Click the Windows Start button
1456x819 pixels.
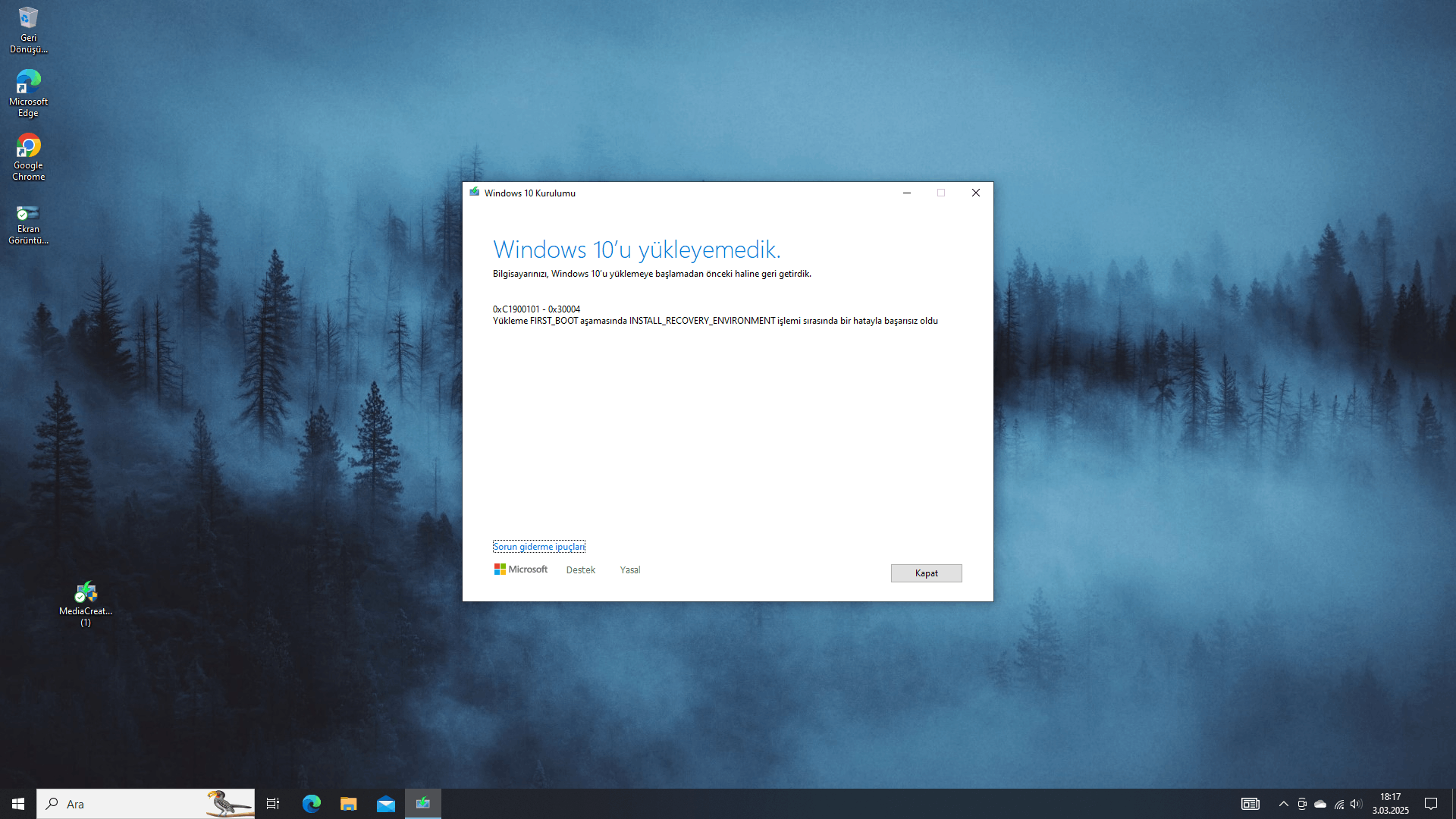[x=18, y=804]
